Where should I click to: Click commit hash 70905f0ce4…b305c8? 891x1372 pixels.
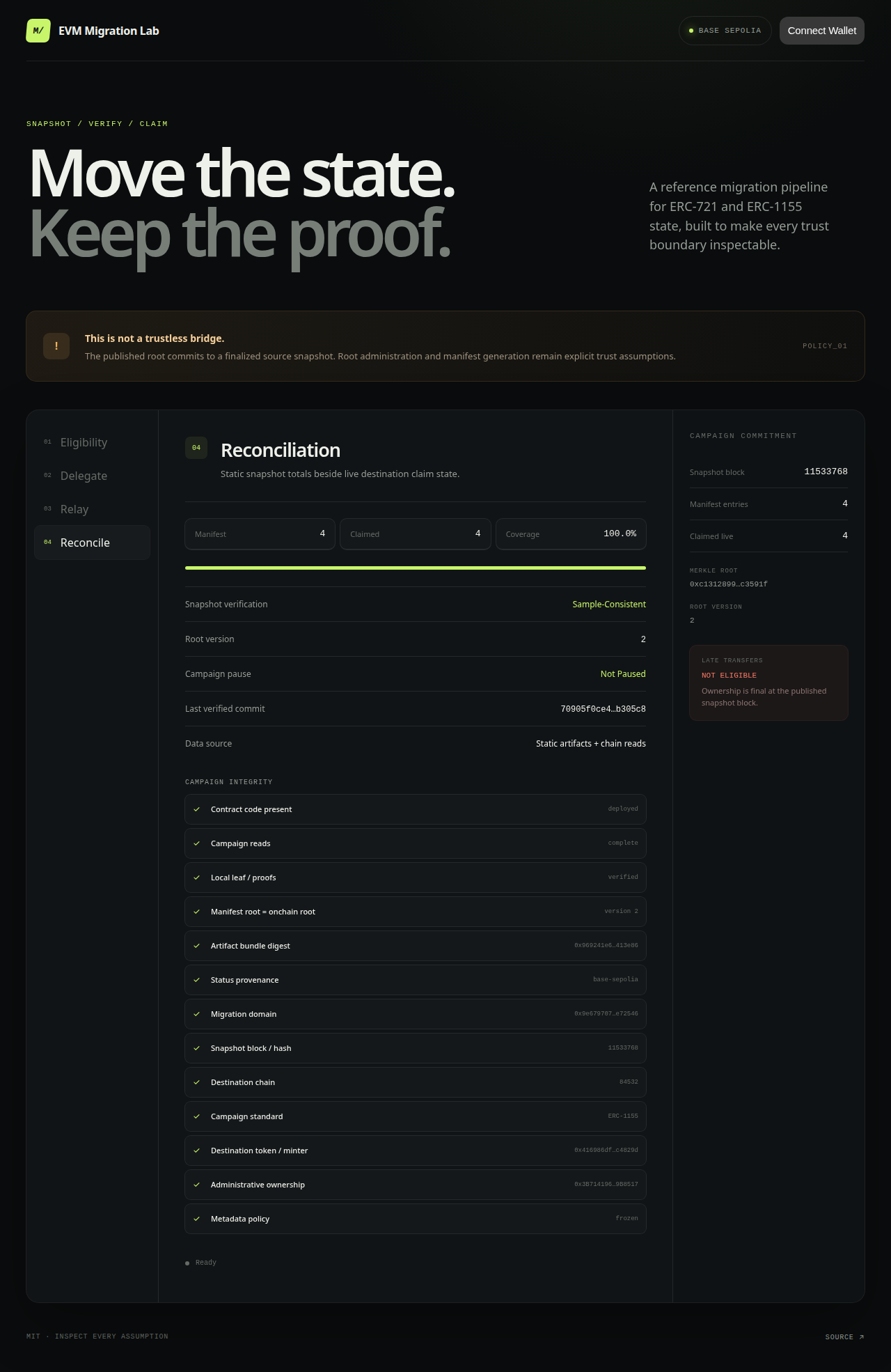(x=603, y=709)
